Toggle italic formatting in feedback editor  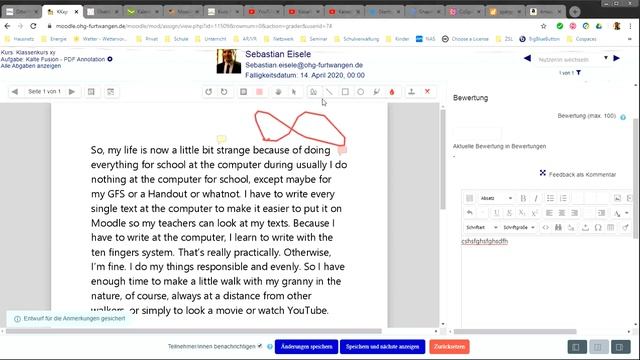(x=536, y=198)
